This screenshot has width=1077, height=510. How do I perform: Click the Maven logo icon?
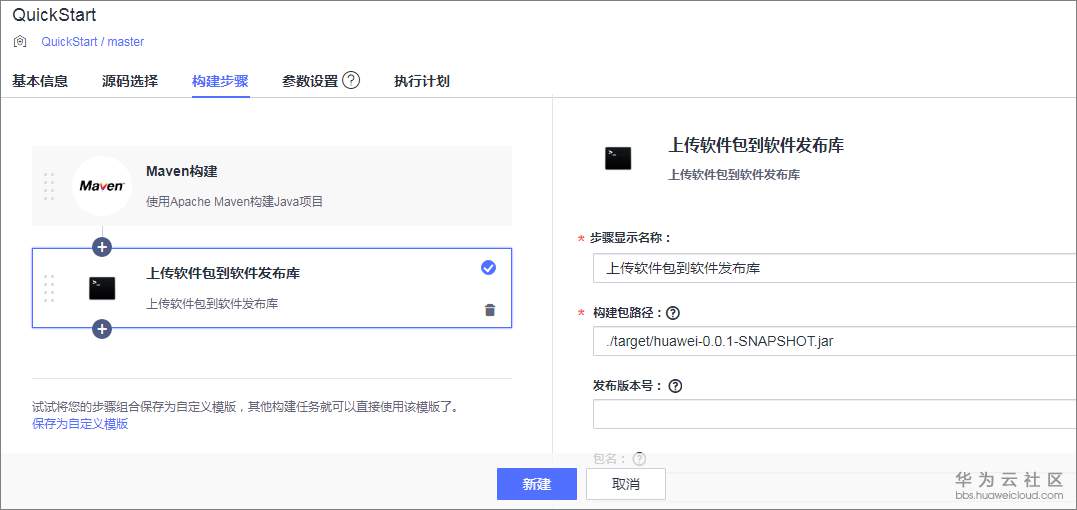(102, 186)
